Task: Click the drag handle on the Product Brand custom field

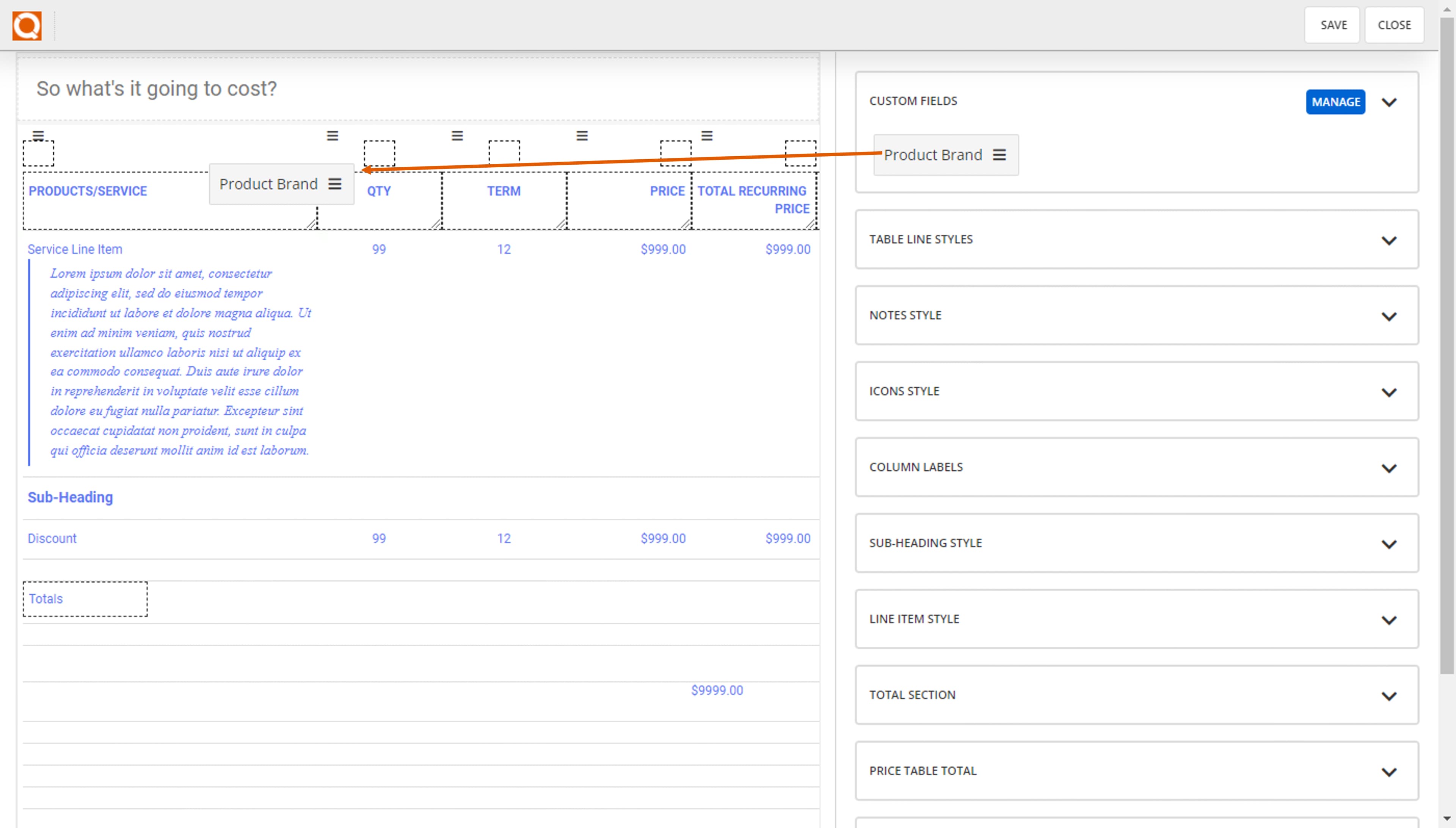Action: click(x=1001, y=155)
